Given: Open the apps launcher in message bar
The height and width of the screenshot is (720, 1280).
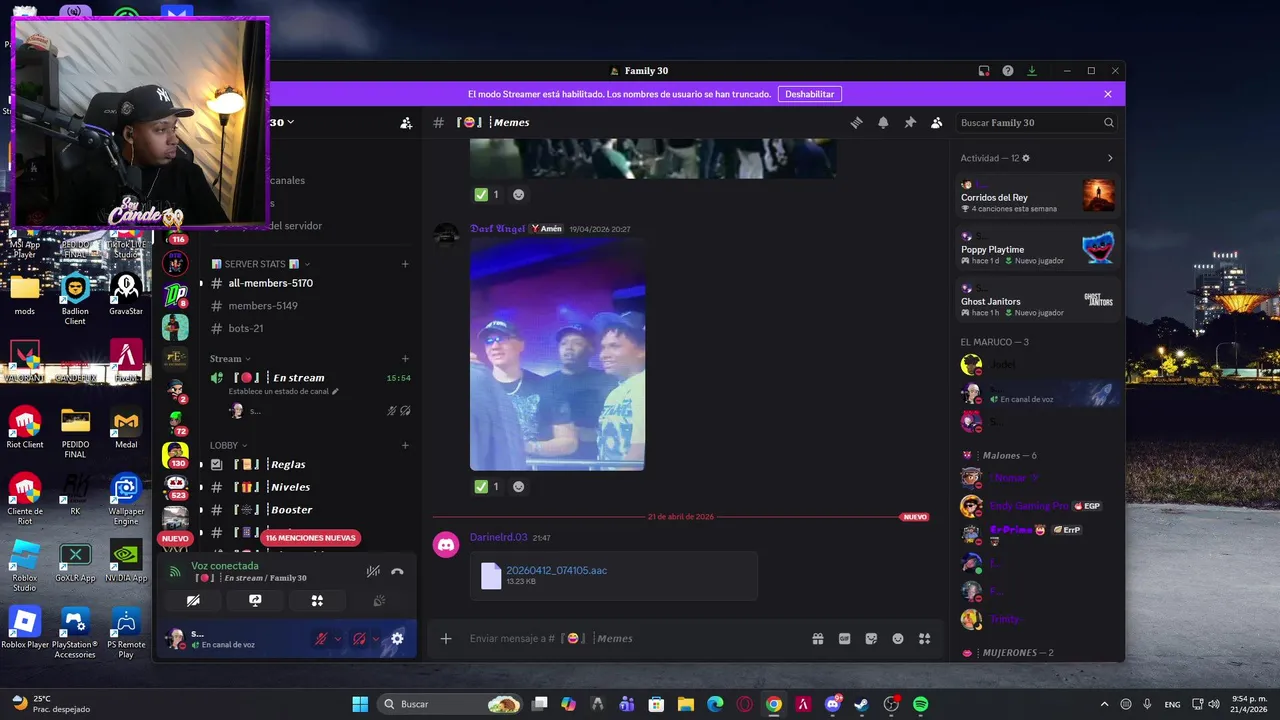Looking at the screenshot, I should [x=925, y=639].
